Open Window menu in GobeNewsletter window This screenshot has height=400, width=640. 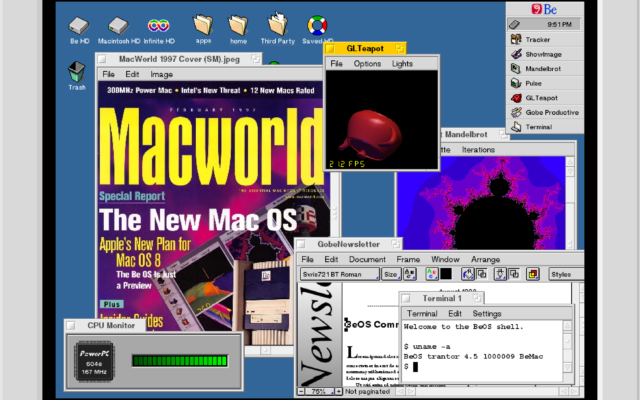click(445, 260)
